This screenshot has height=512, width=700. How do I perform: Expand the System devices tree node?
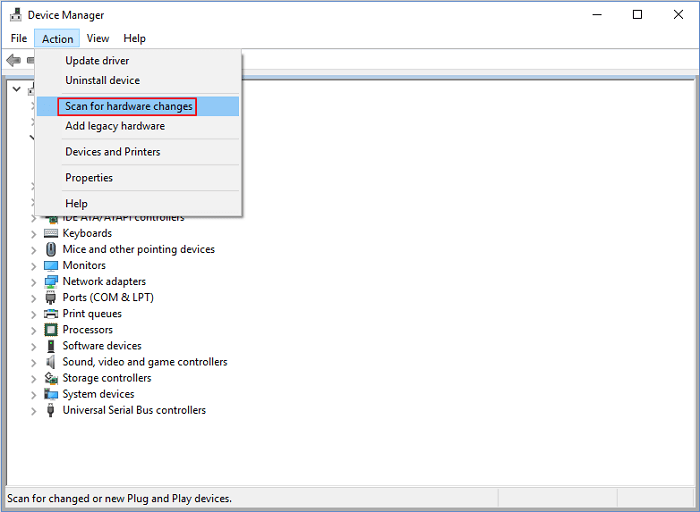(33, 394)
